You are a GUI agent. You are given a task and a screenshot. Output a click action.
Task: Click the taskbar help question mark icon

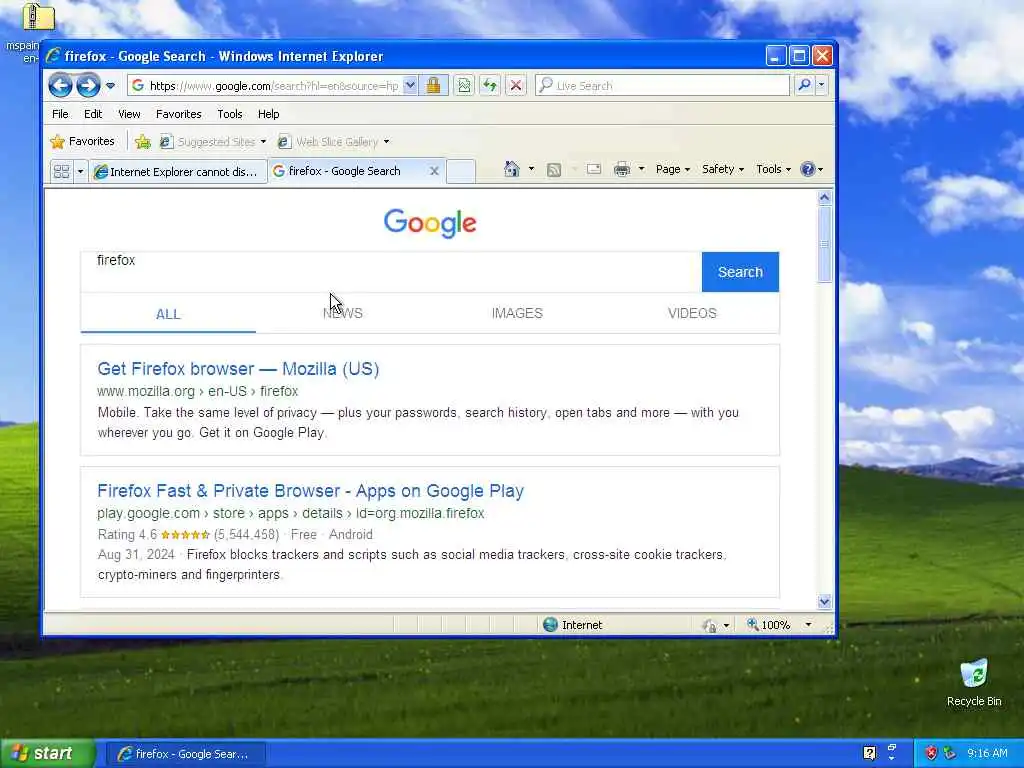click(869, 753)
